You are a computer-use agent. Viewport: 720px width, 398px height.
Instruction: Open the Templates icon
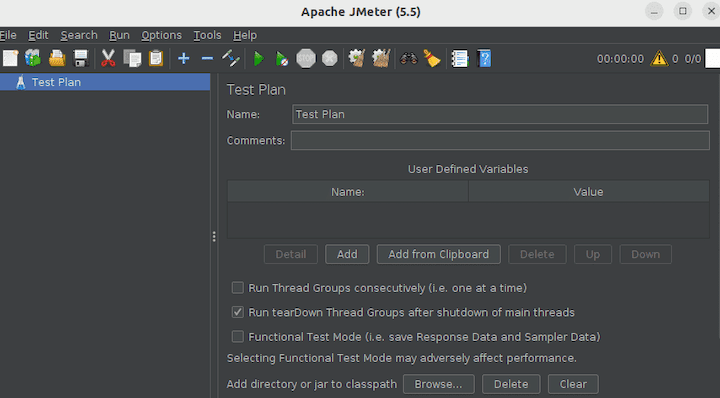[33, 58]
